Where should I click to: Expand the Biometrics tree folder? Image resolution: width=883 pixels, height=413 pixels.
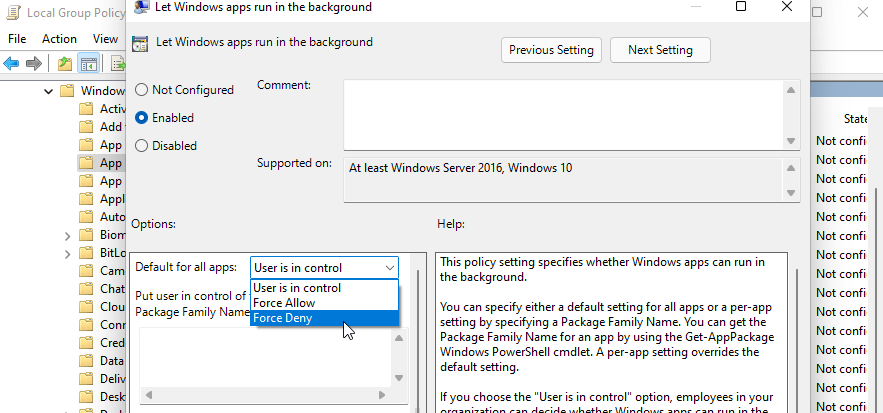(67, 236)
